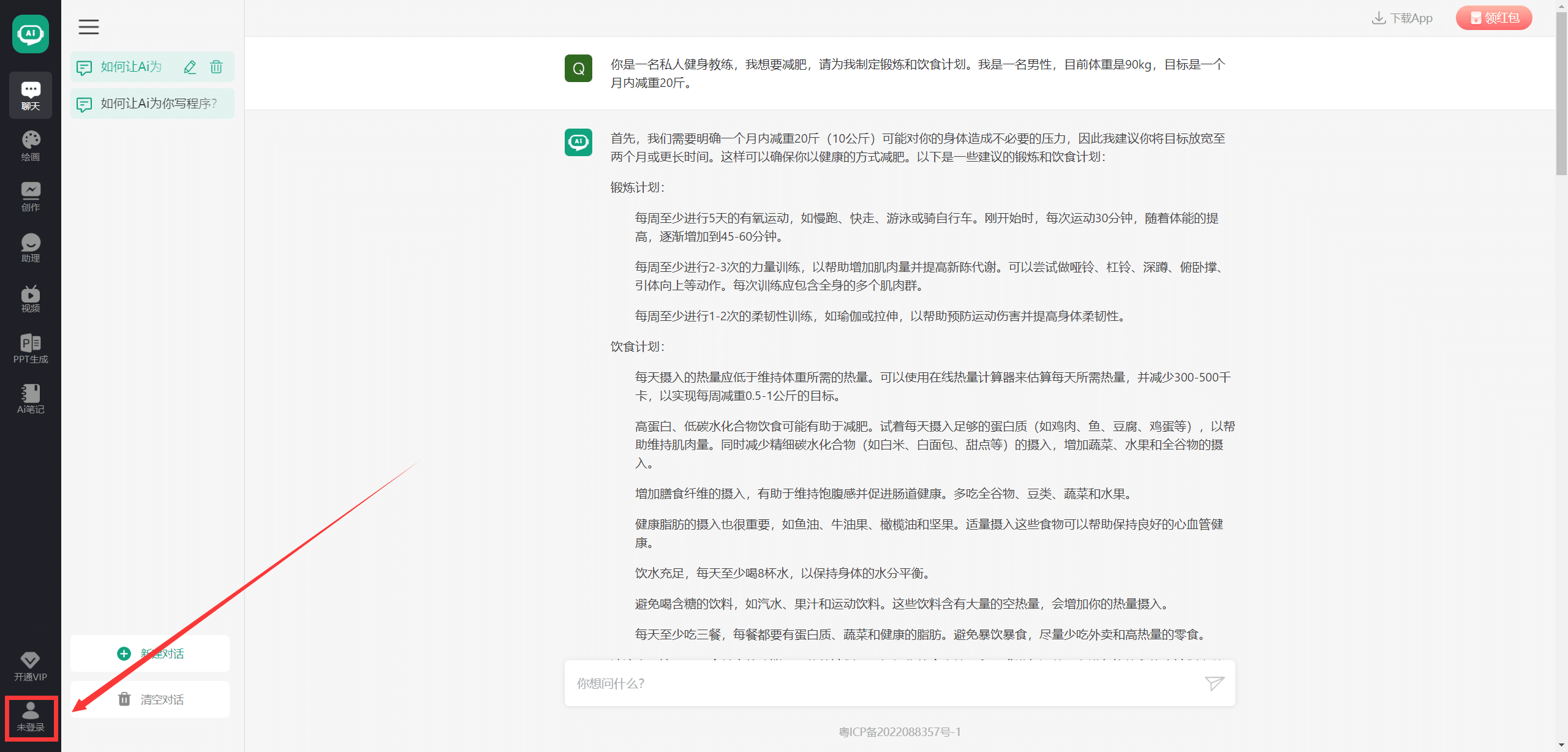Delete the first conversation via trash icon
The image size is (1568, 752).
coord(216,67)
